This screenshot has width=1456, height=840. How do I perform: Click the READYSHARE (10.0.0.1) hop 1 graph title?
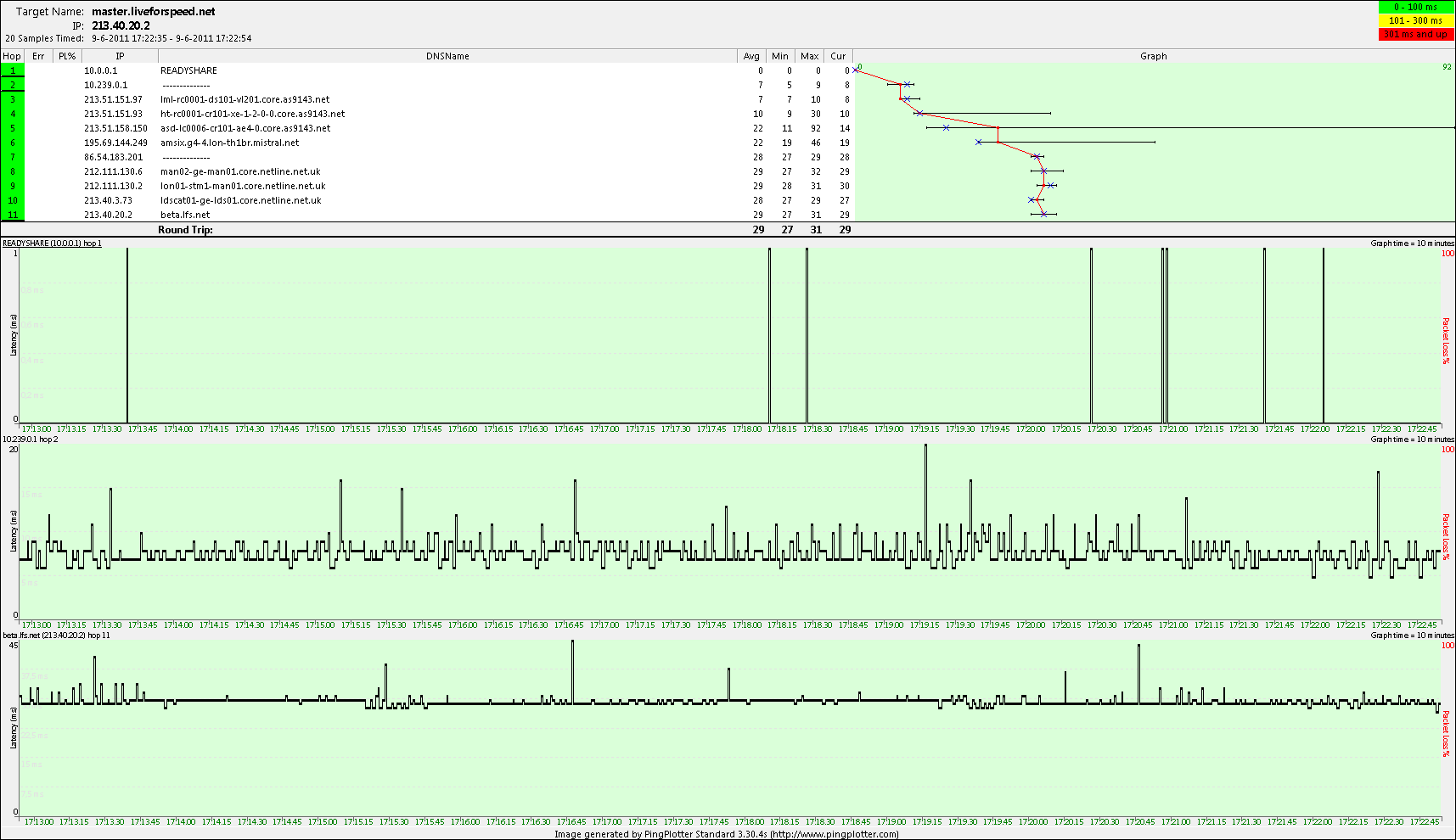52,244
